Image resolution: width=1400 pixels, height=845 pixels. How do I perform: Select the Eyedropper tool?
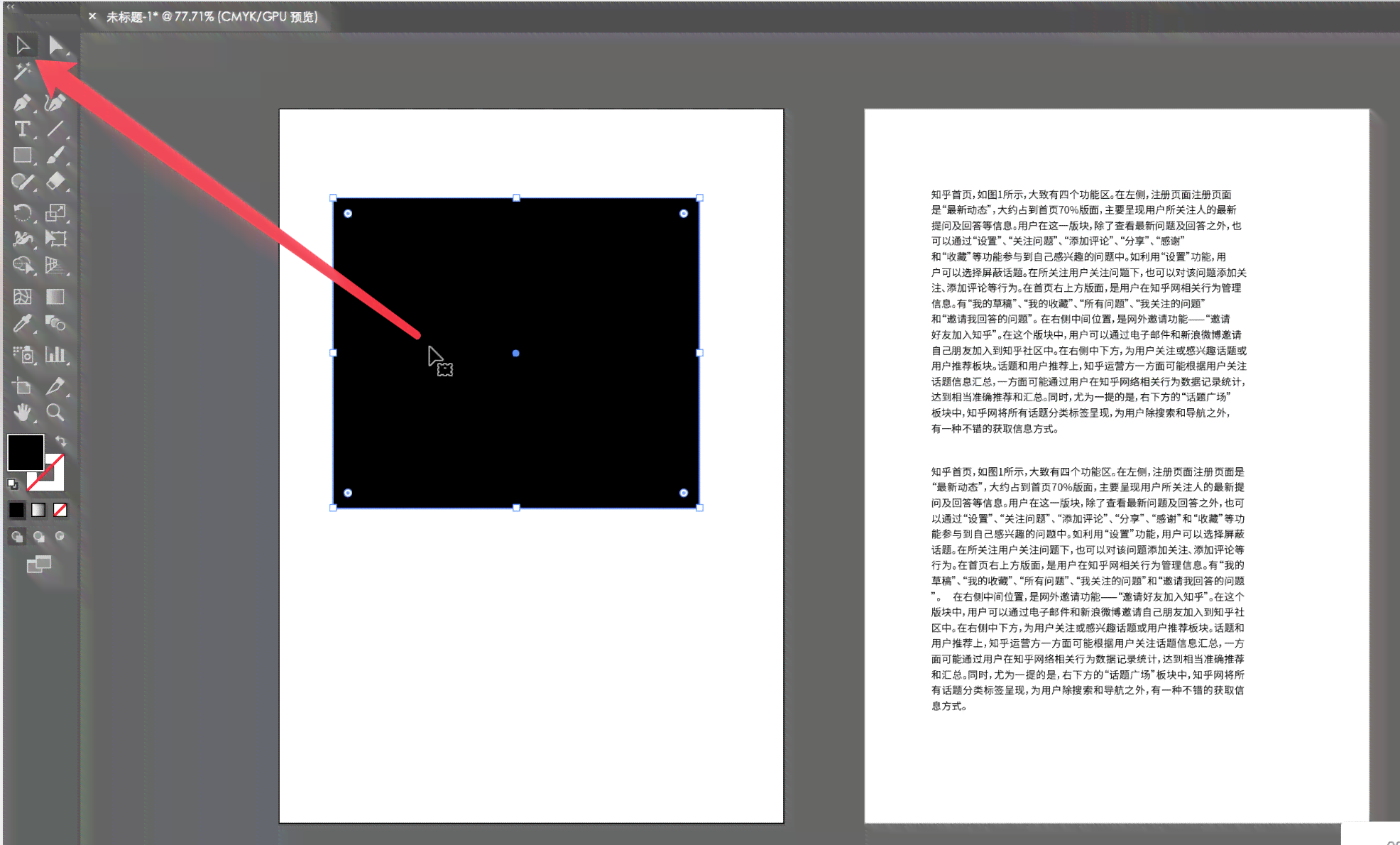click(23, 324)
